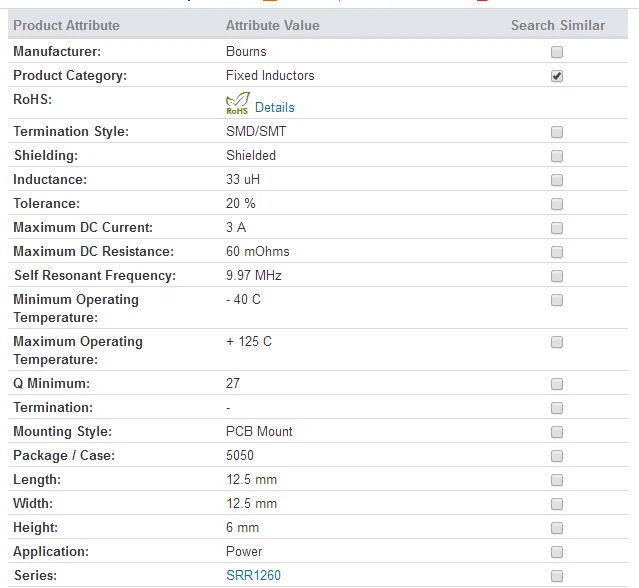Click the Power application value
The image size is (639, 588).
(x=244, y=552)
